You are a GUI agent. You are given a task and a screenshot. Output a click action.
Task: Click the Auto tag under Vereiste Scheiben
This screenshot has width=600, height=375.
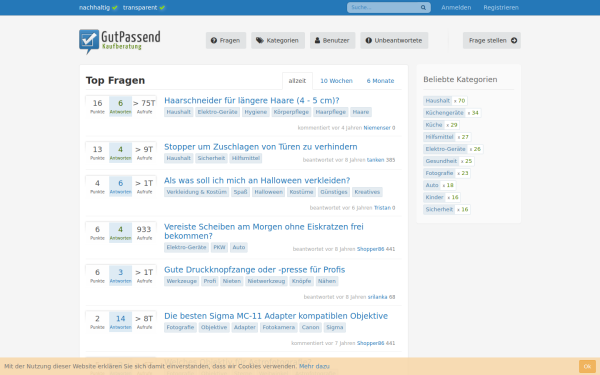[239, 248]
